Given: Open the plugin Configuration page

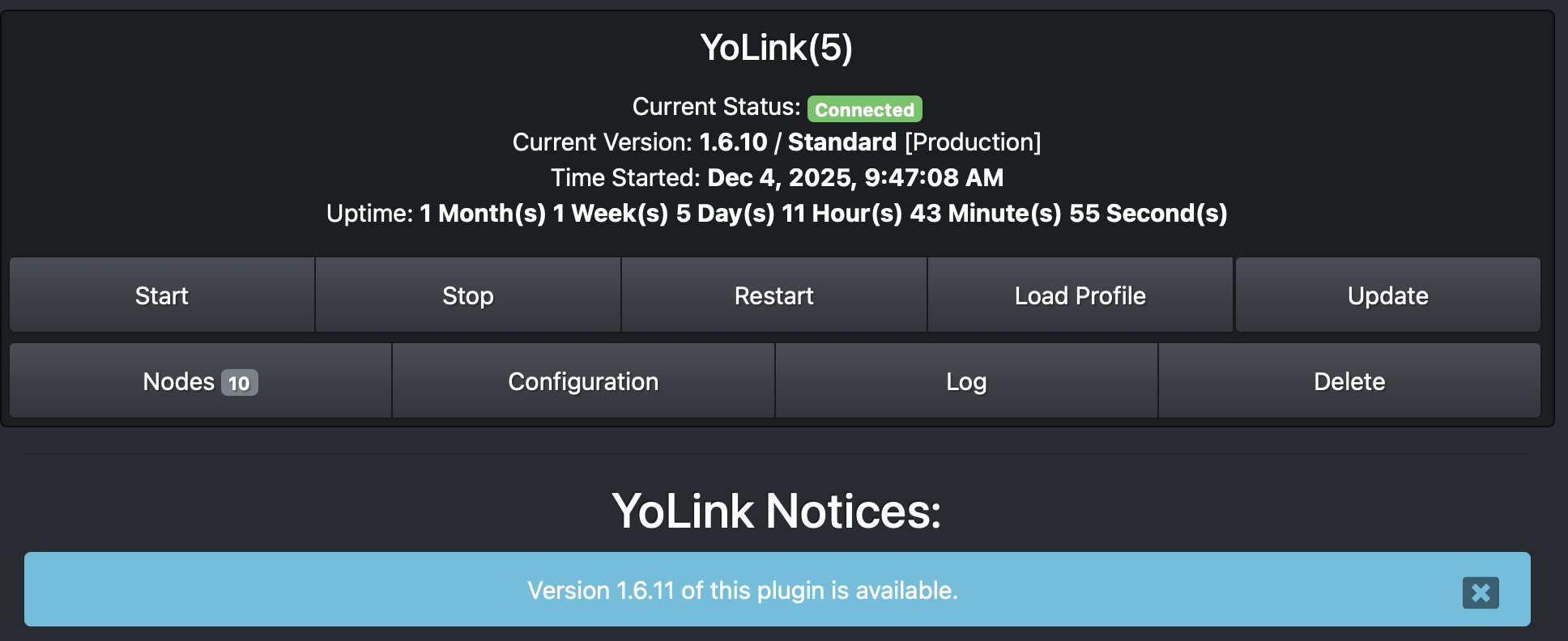Looking at the screenshot, I should click(x=583, y=381).
